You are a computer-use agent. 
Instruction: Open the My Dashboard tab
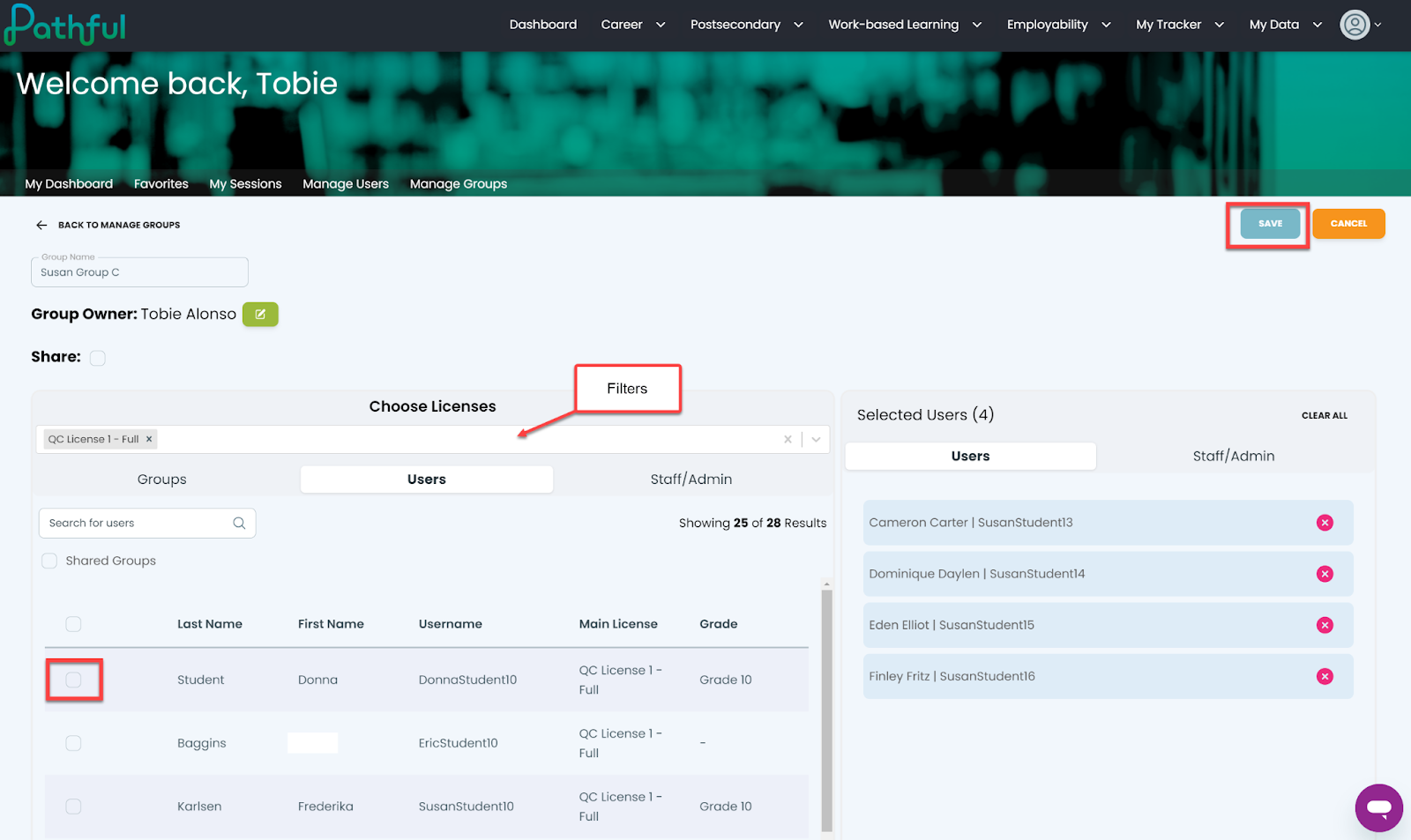point(69,184)
